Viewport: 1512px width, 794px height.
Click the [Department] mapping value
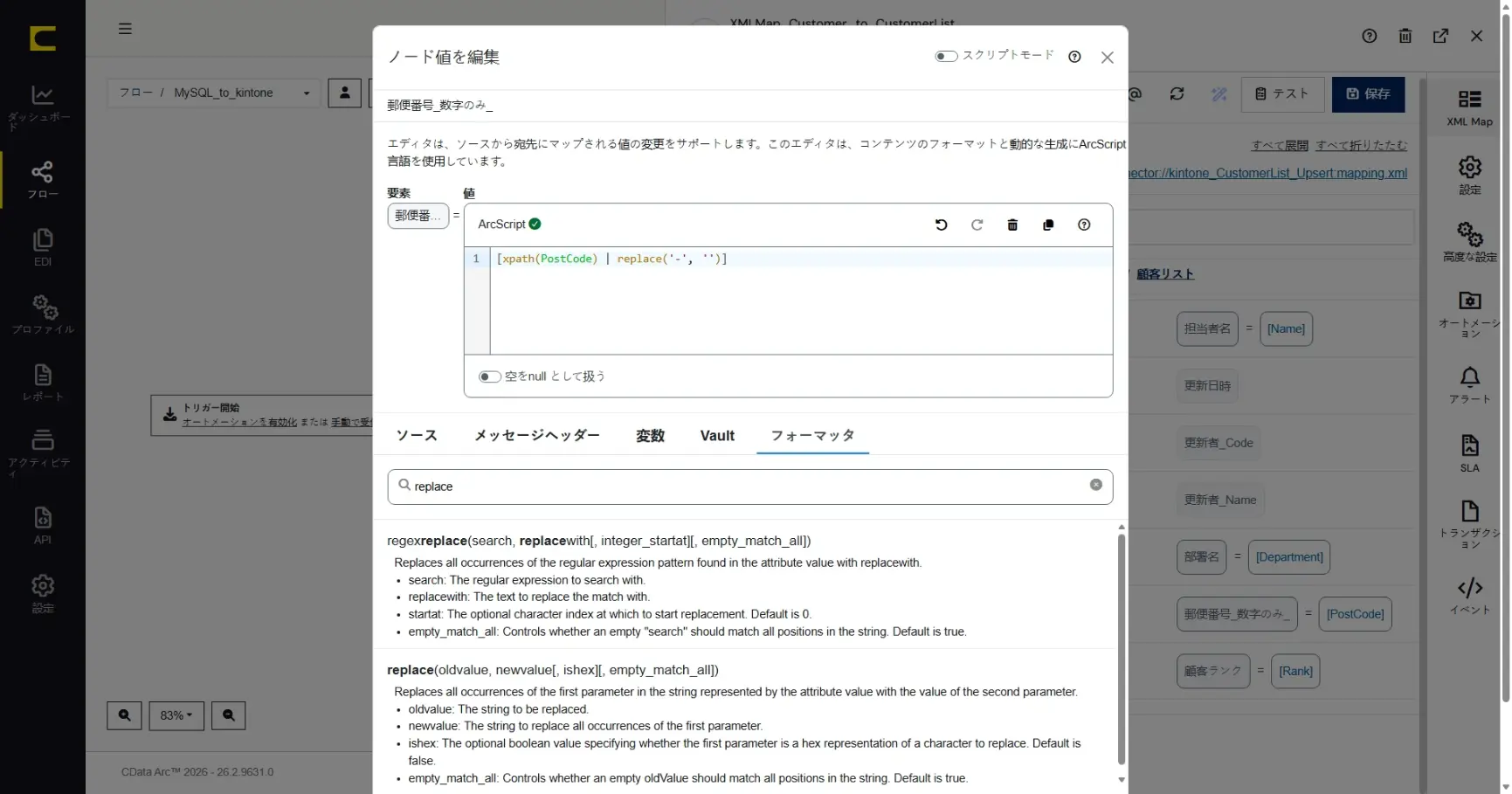click(1289, 557)
